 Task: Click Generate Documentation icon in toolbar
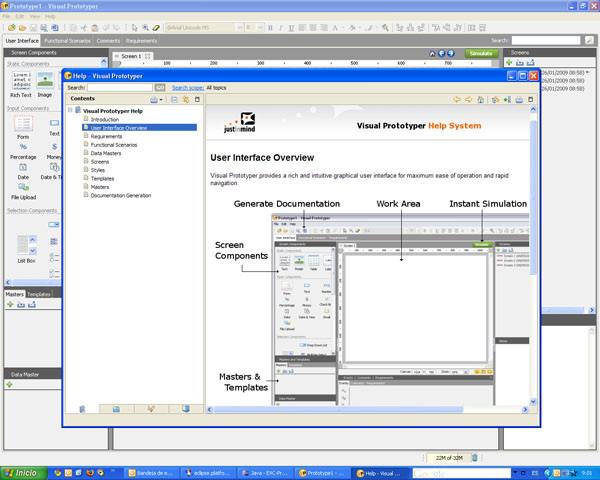pos(55,28)
